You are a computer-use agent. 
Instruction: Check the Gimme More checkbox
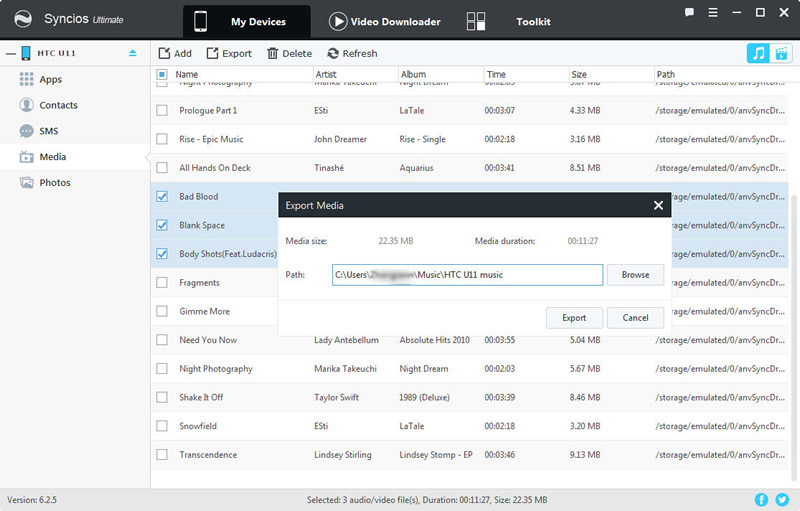[x=162, y=311]
